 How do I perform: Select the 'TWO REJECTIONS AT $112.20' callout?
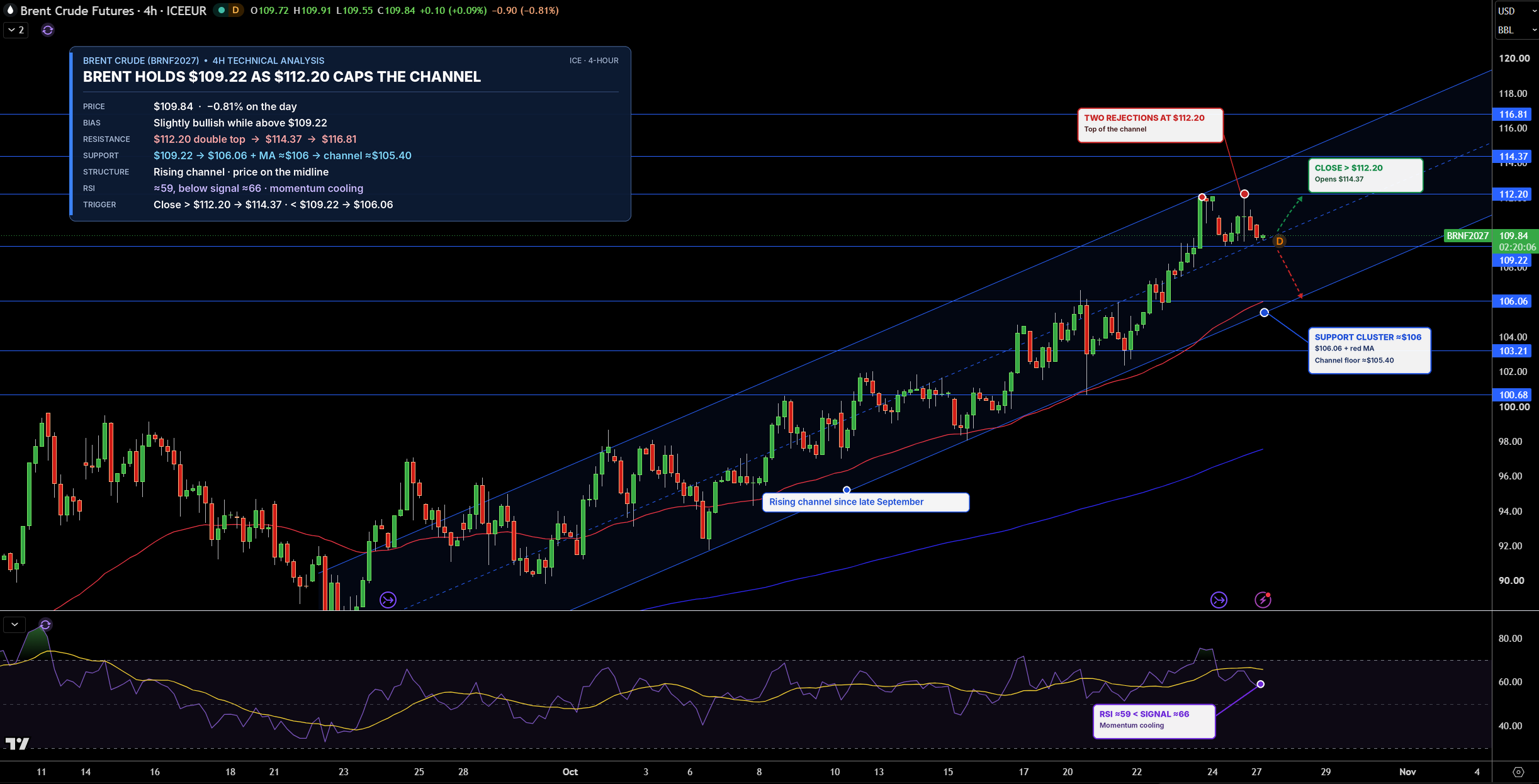point(1150,125)
